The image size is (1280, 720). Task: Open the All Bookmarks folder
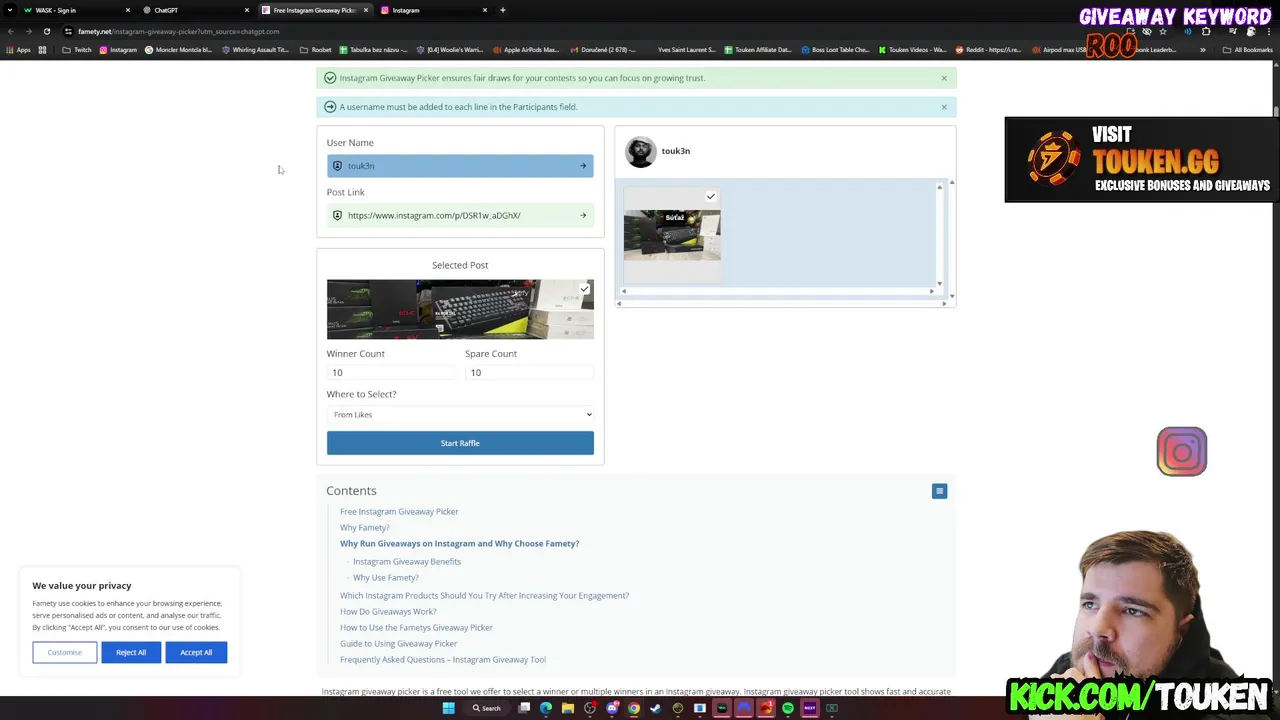point(1247,50)
